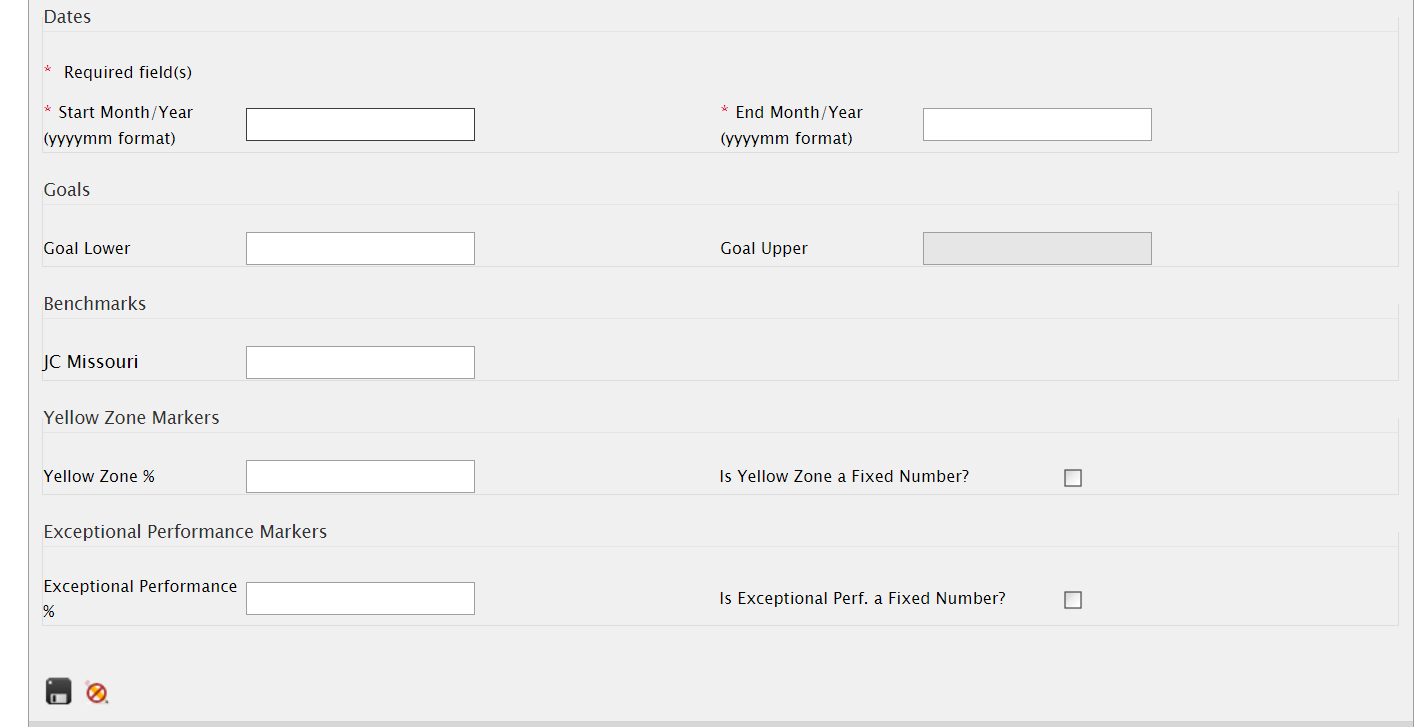The height and width of the screenshot is (727, 1420).
Task: Place cursor in Yellow Zone % field
Action: (360, 476)
